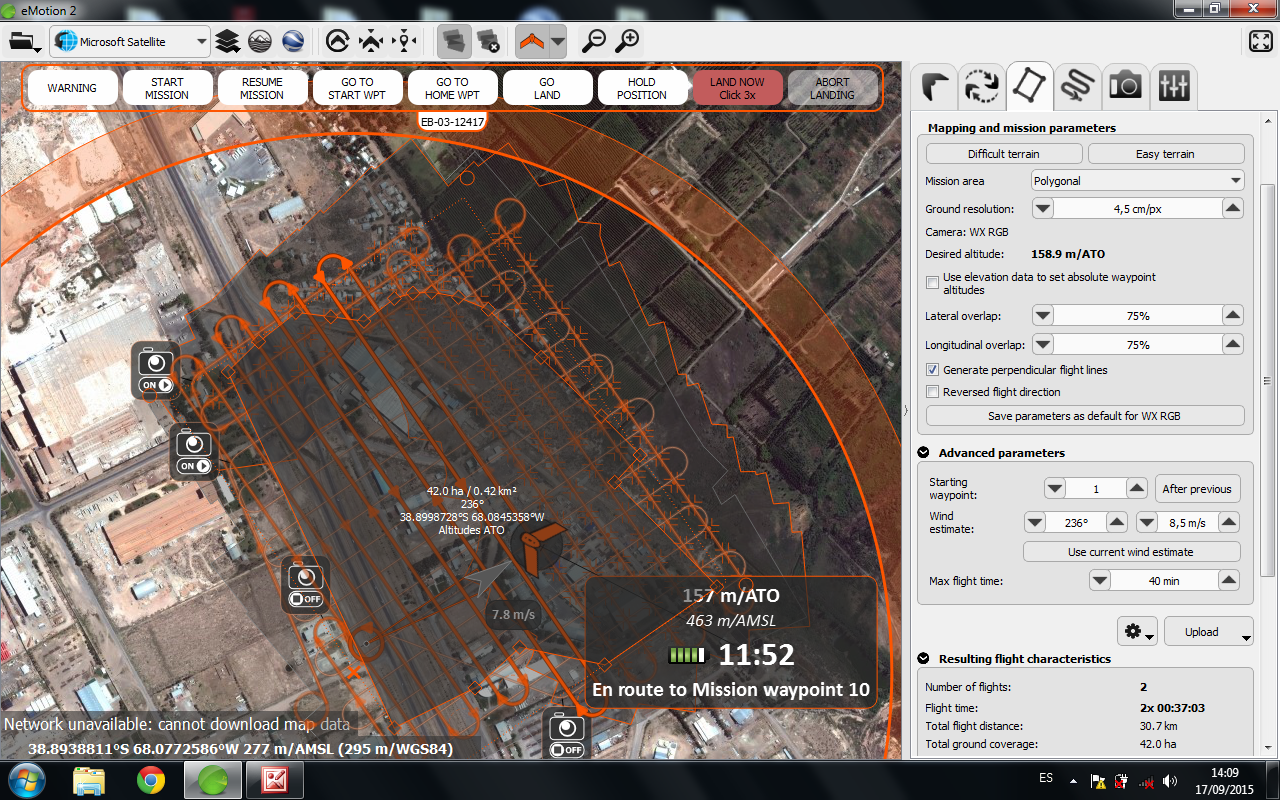Open the Mission area Polygonal dropdown

click(x=1137, y=181)
